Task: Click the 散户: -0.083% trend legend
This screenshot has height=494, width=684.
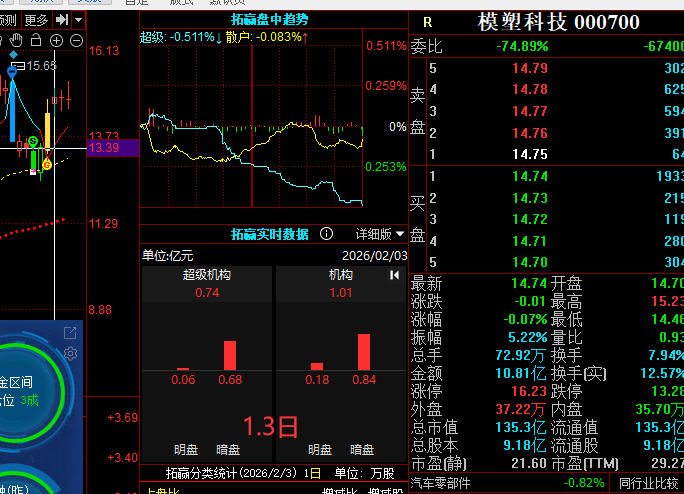Action: point(267,37)
